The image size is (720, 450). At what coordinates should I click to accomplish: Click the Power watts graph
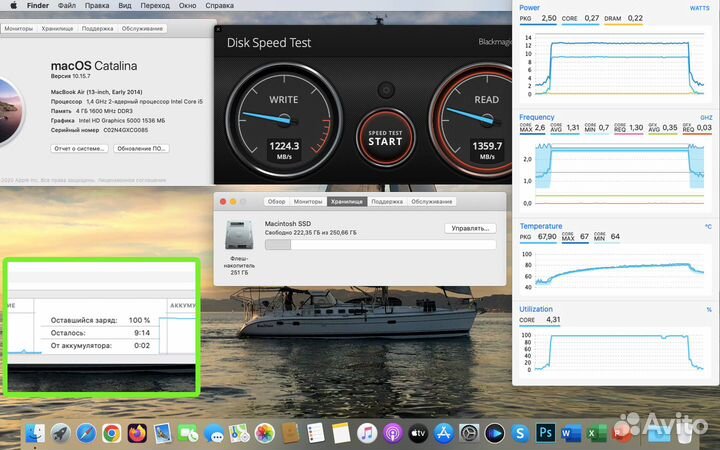click(614, 65)
